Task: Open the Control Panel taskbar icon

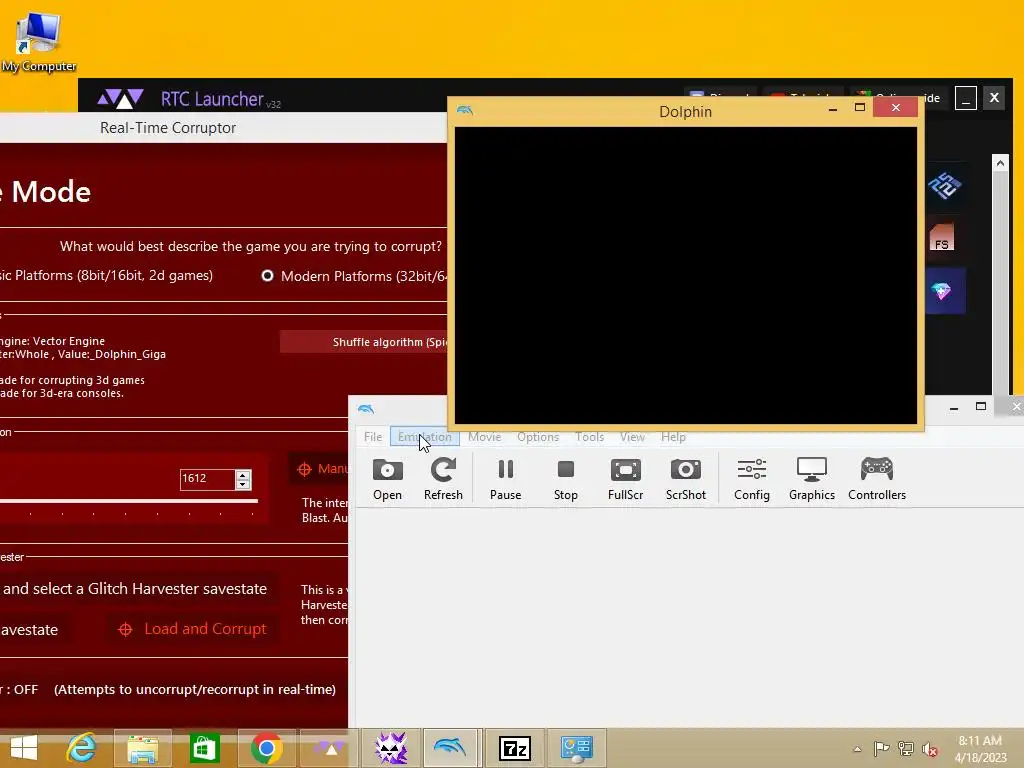Action: click(576, 748)
